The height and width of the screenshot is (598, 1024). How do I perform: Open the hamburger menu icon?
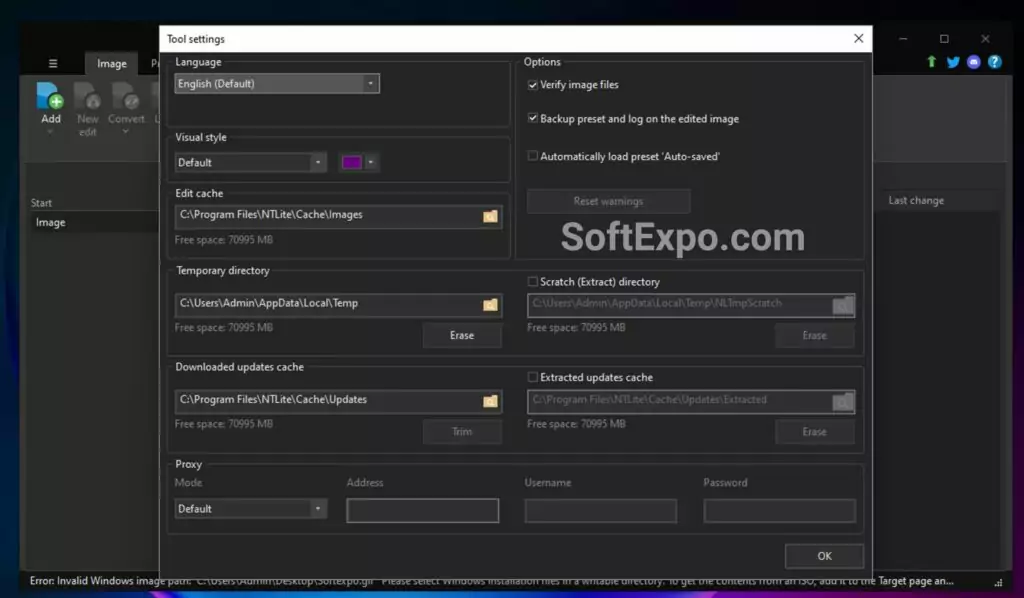tap(52, 62)
